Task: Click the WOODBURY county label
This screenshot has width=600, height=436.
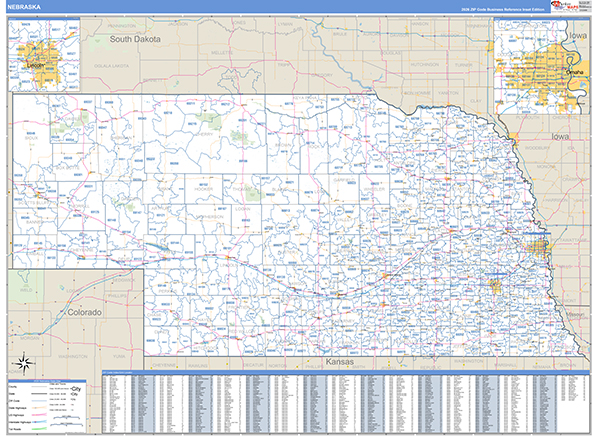Action: coord(538,148)
